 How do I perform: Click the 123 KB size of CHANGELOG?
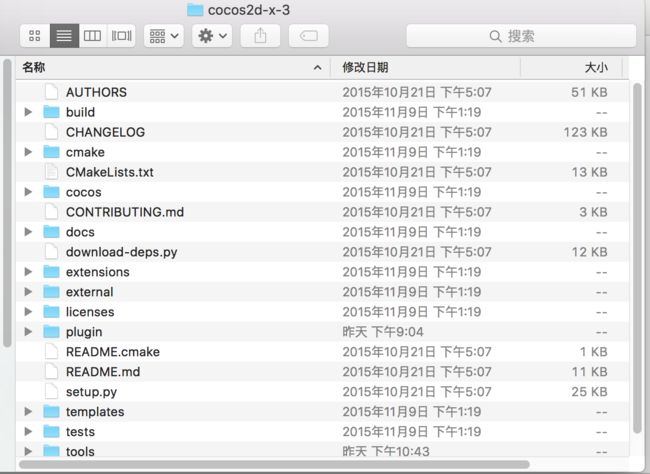[x=585, y=132]
